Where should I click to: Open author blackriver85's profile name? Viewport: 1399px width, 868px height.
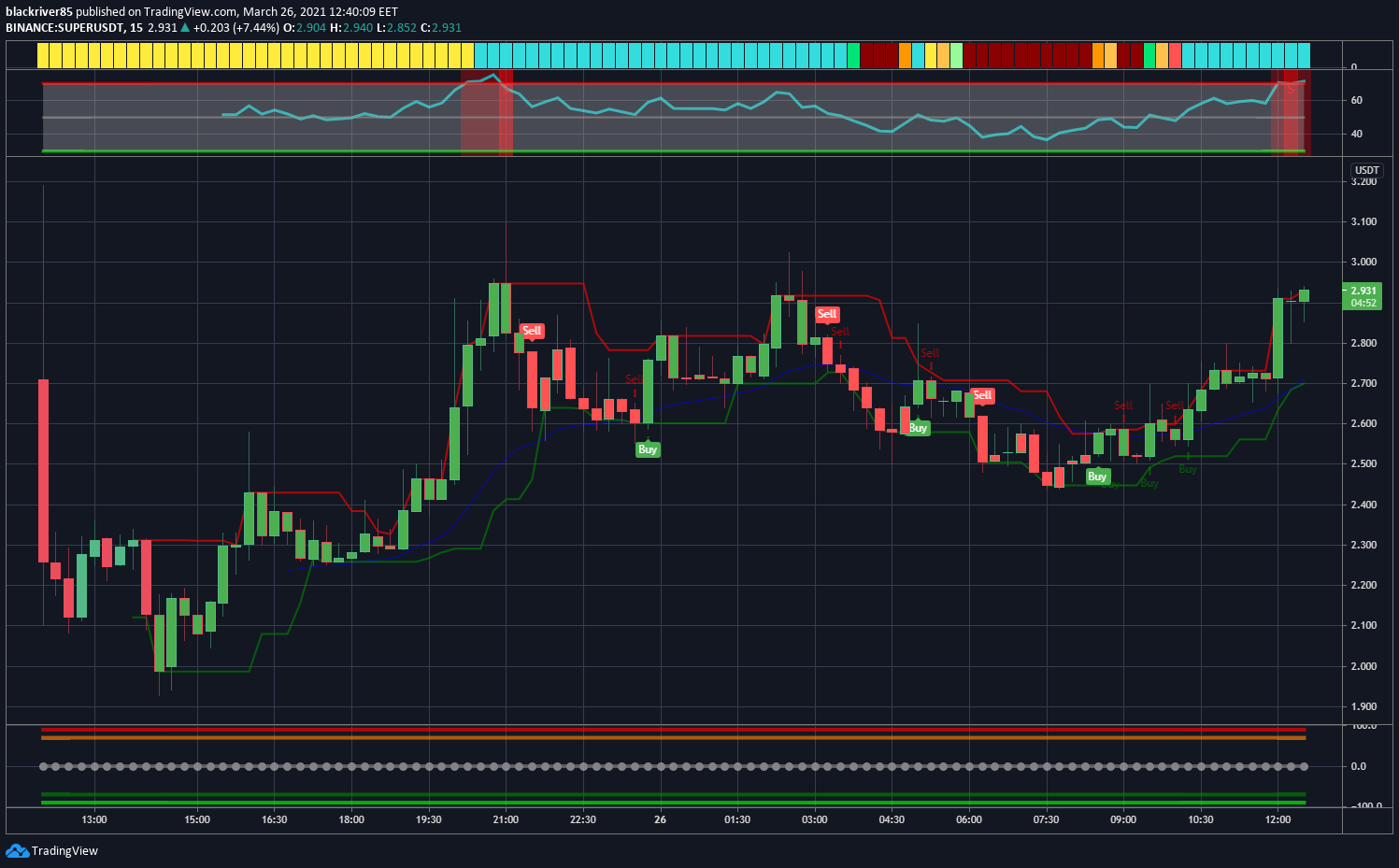point(39,12)
